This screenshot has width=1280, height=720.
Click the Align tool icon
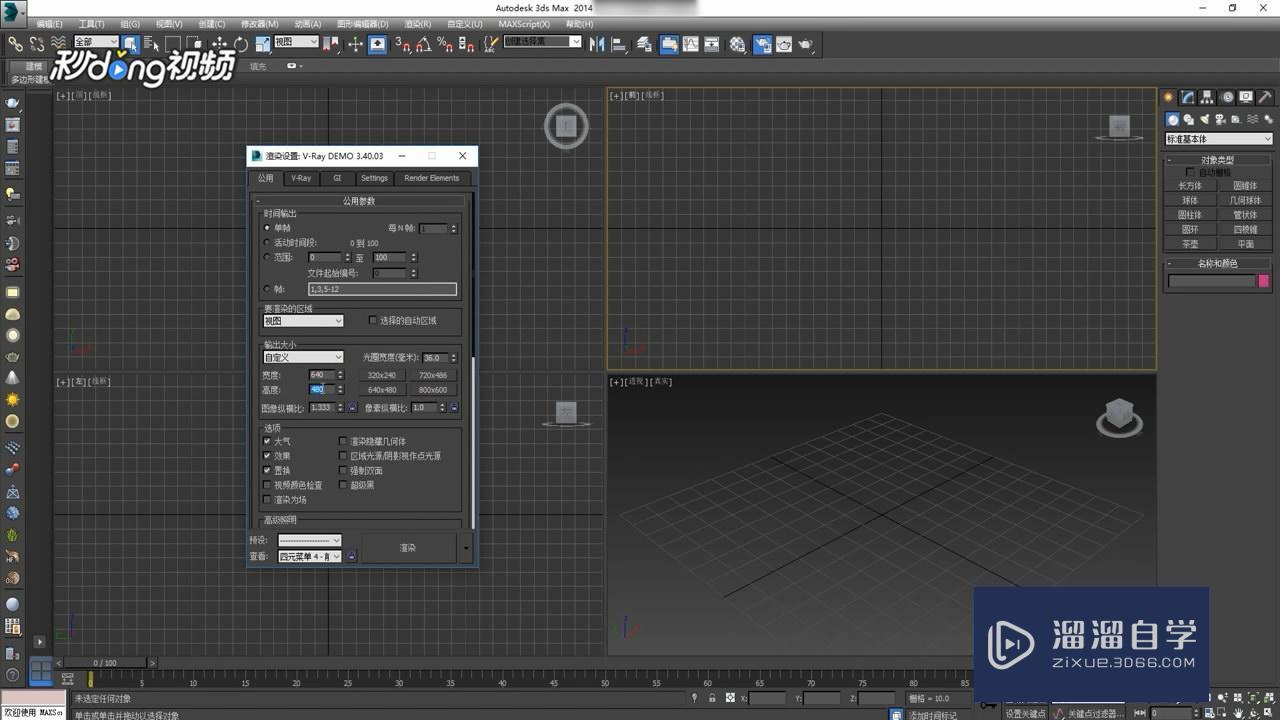[x=619, y=44]
